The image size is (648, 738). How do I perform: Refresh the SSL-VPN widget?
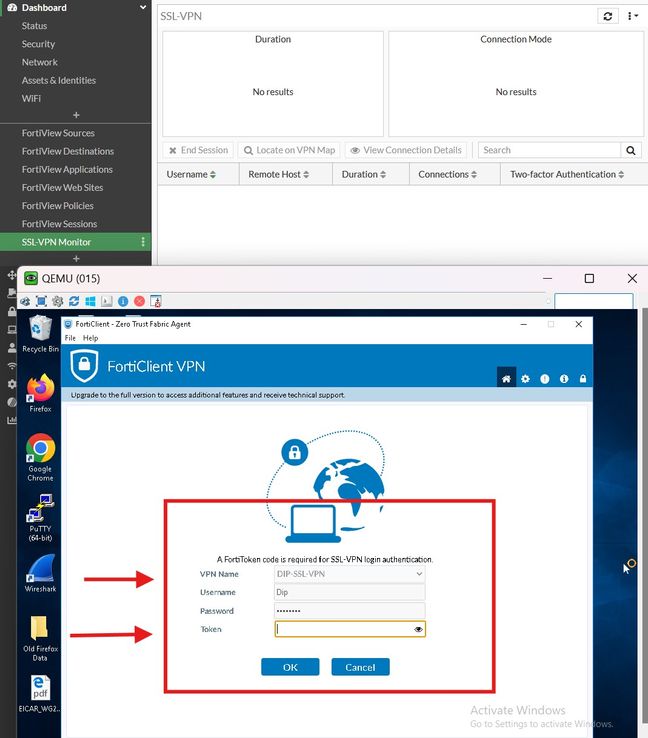[608, 16]
